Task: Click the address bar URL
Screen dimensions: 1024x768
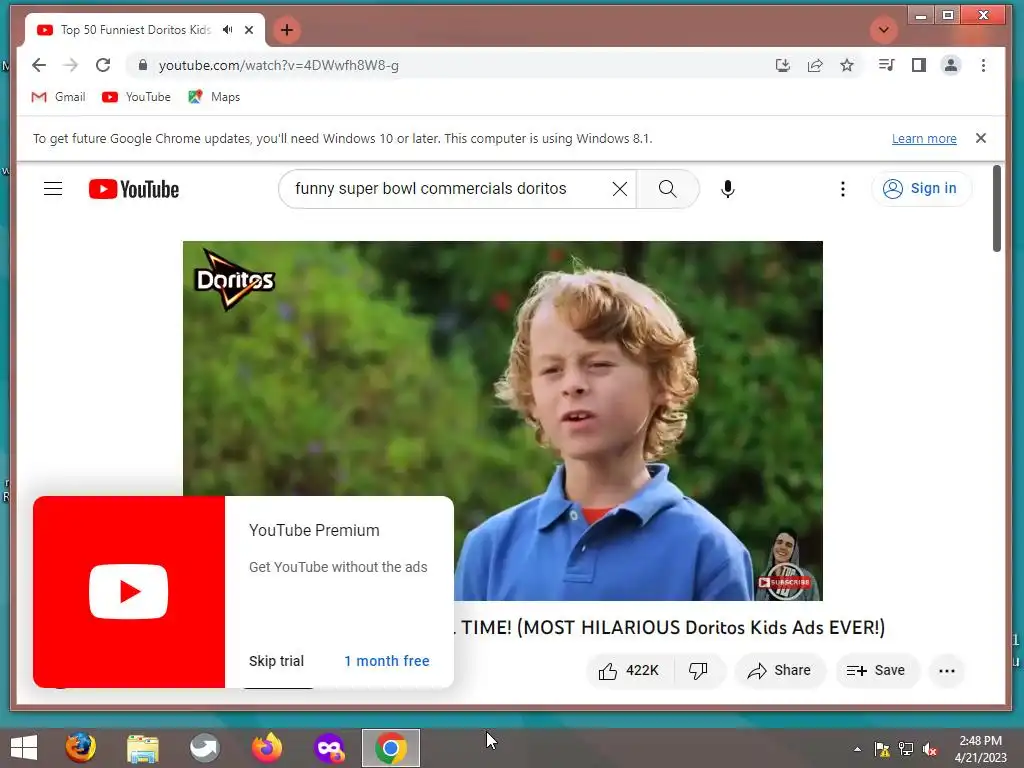Action: (x=279, y=65)
